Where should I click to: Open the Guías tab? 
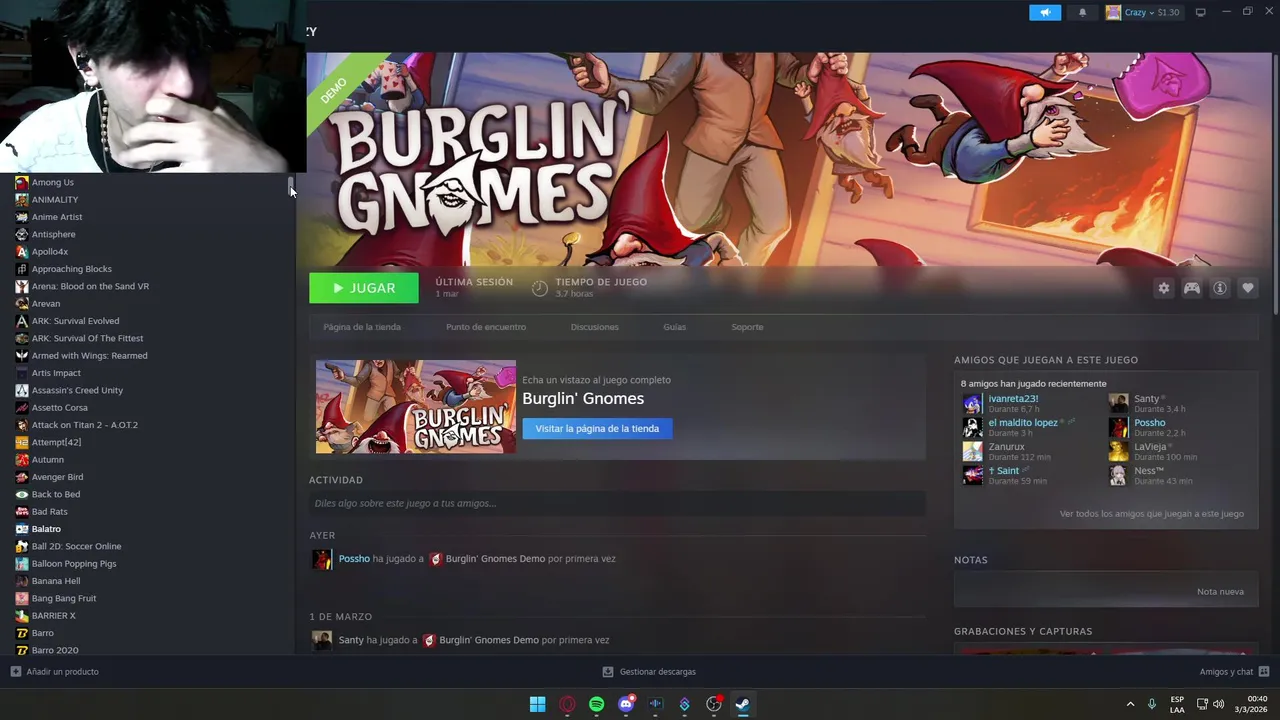coord(675,327)
